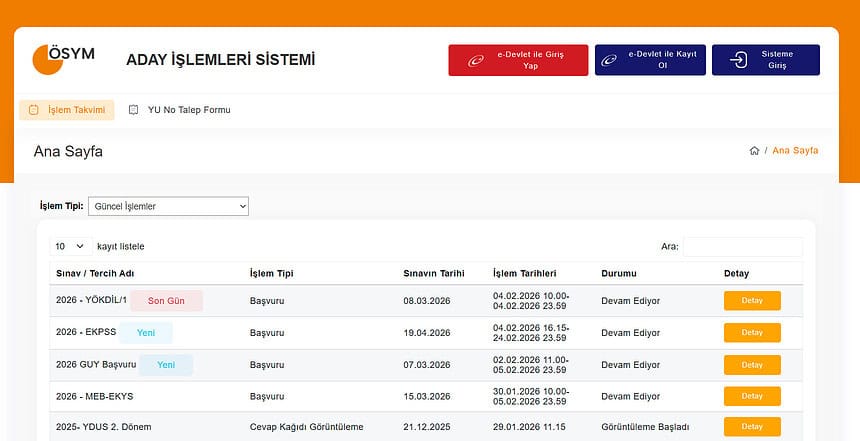Show Detay for 2026 - MEB-EKYS
Image resolution: width=860 pixels, height=441 pixels.
click(x=752, y=397)
